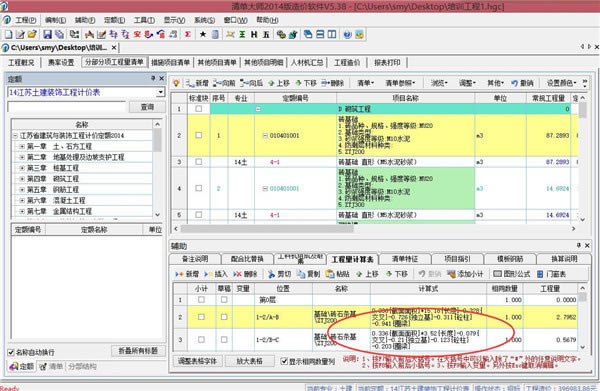Viewport: 600px width, 391px height.
Task: Open the 工具(T) menu
Action: 144,20
